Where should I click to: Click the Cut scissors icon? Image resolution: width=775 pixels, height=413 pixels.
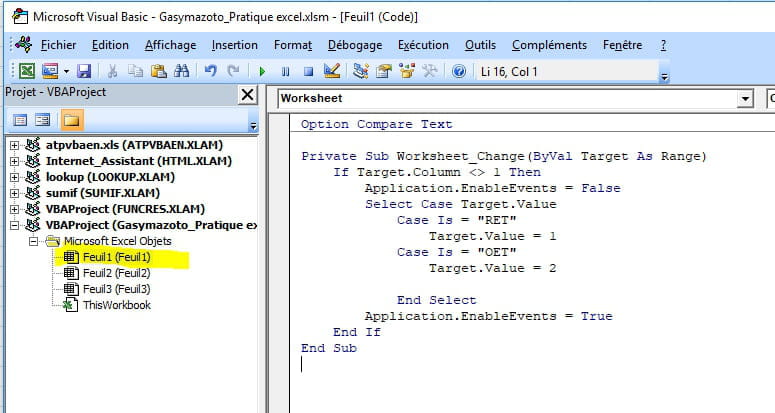(112, 71)
